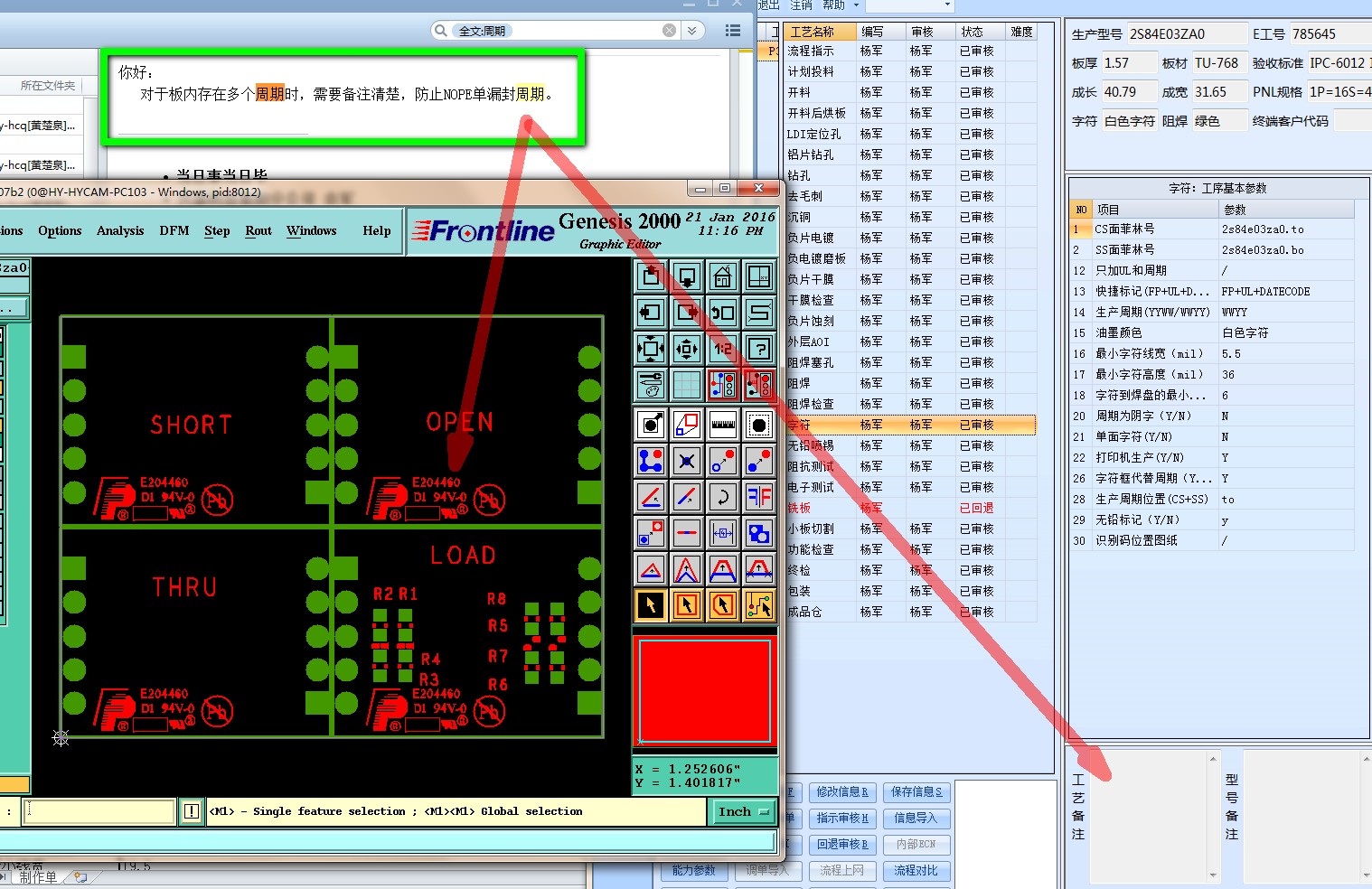Viewport: 1372px width, 889px height.
Task: Select the arrow-in-polygon selection icon
Action: [723, 605]
